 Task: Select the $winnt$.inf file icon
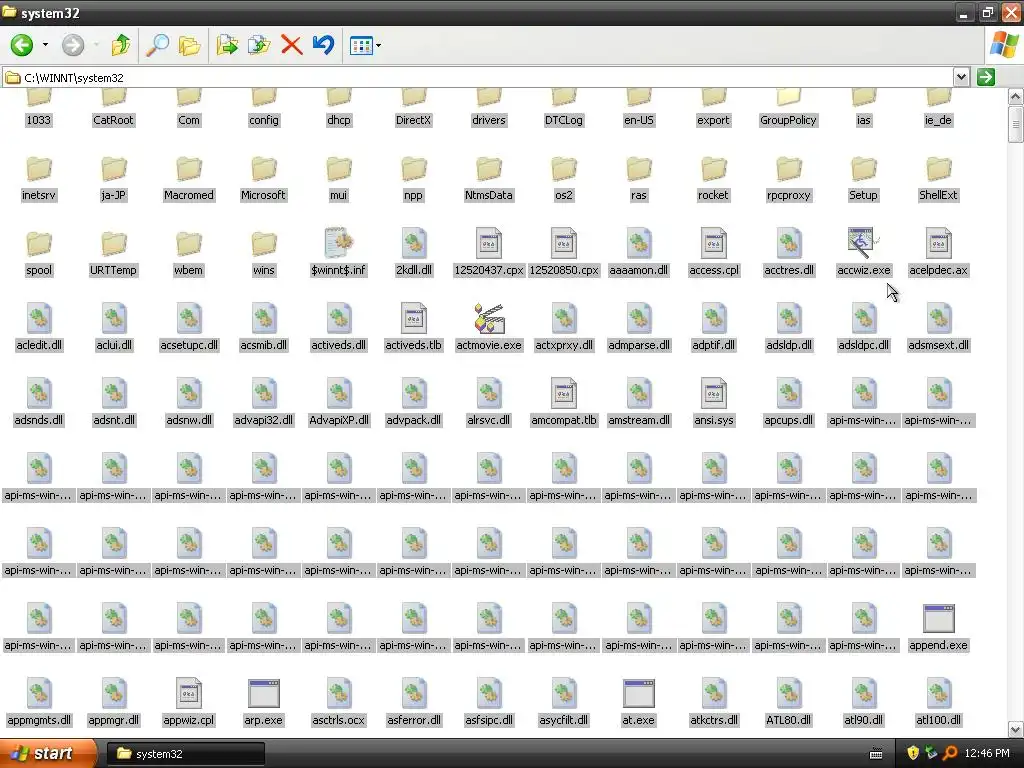(338, 243)
